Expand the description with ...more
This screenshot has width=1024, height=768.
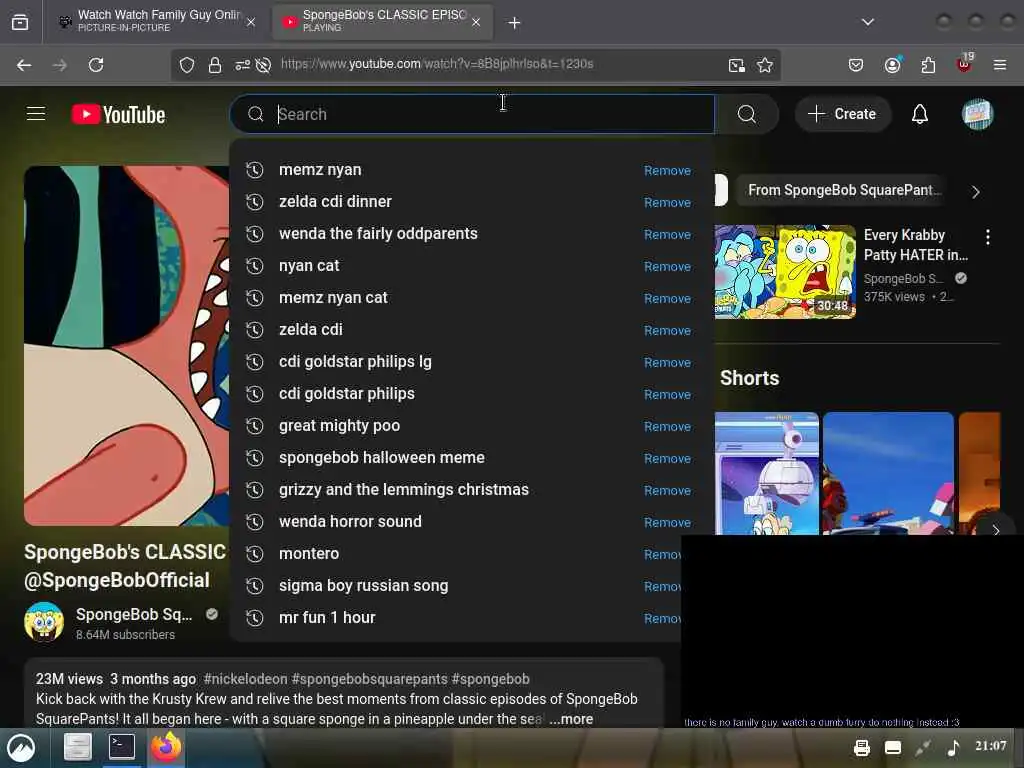(571, 719)
